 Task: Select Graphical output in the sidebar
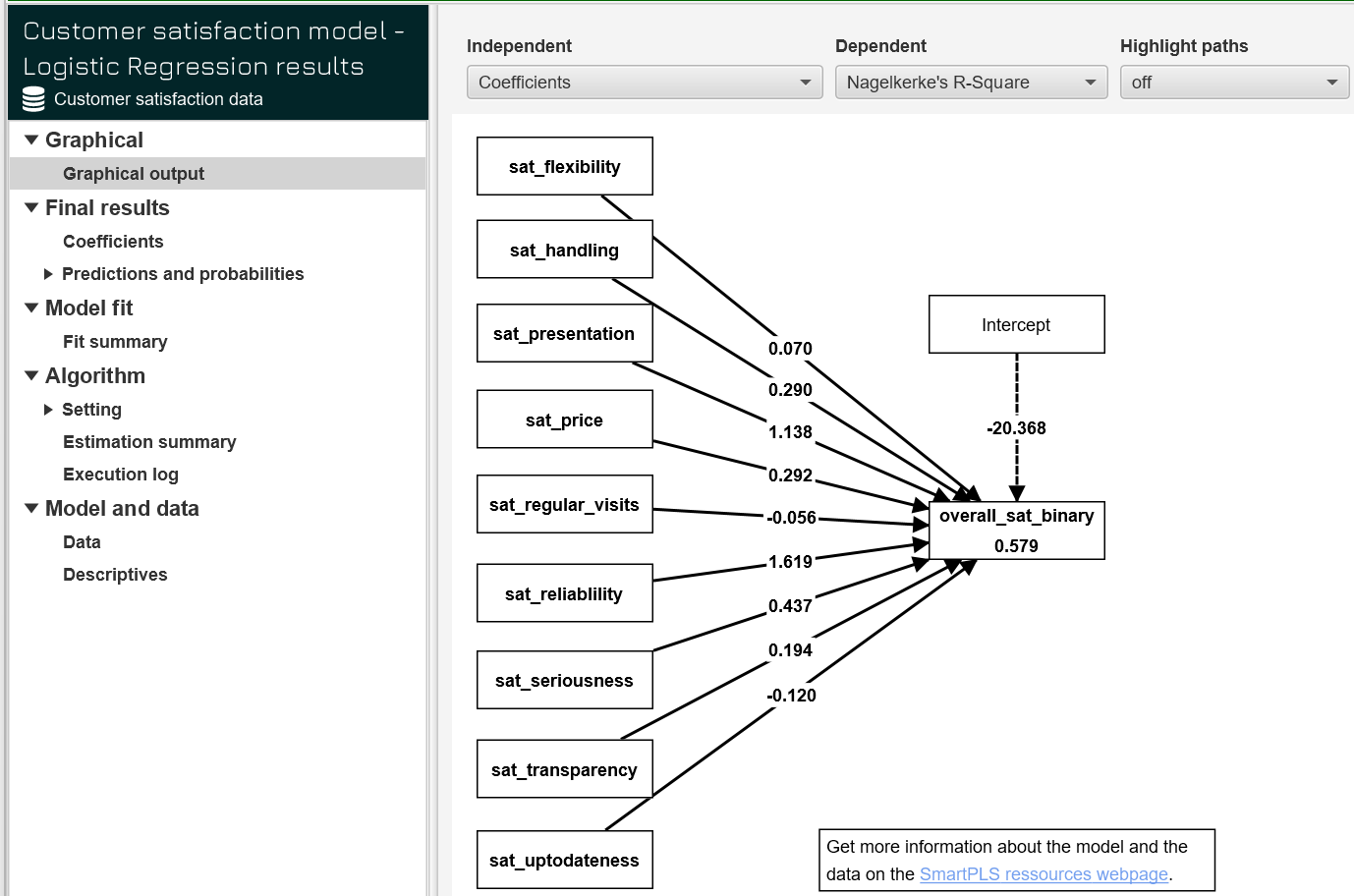pos(217,174)
